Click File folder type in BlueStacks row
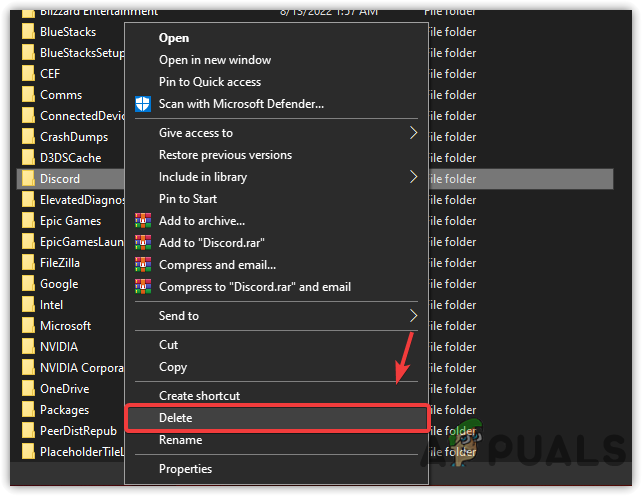Image resolution: width=642 pixels, height=496 pixels. (453, 32)
